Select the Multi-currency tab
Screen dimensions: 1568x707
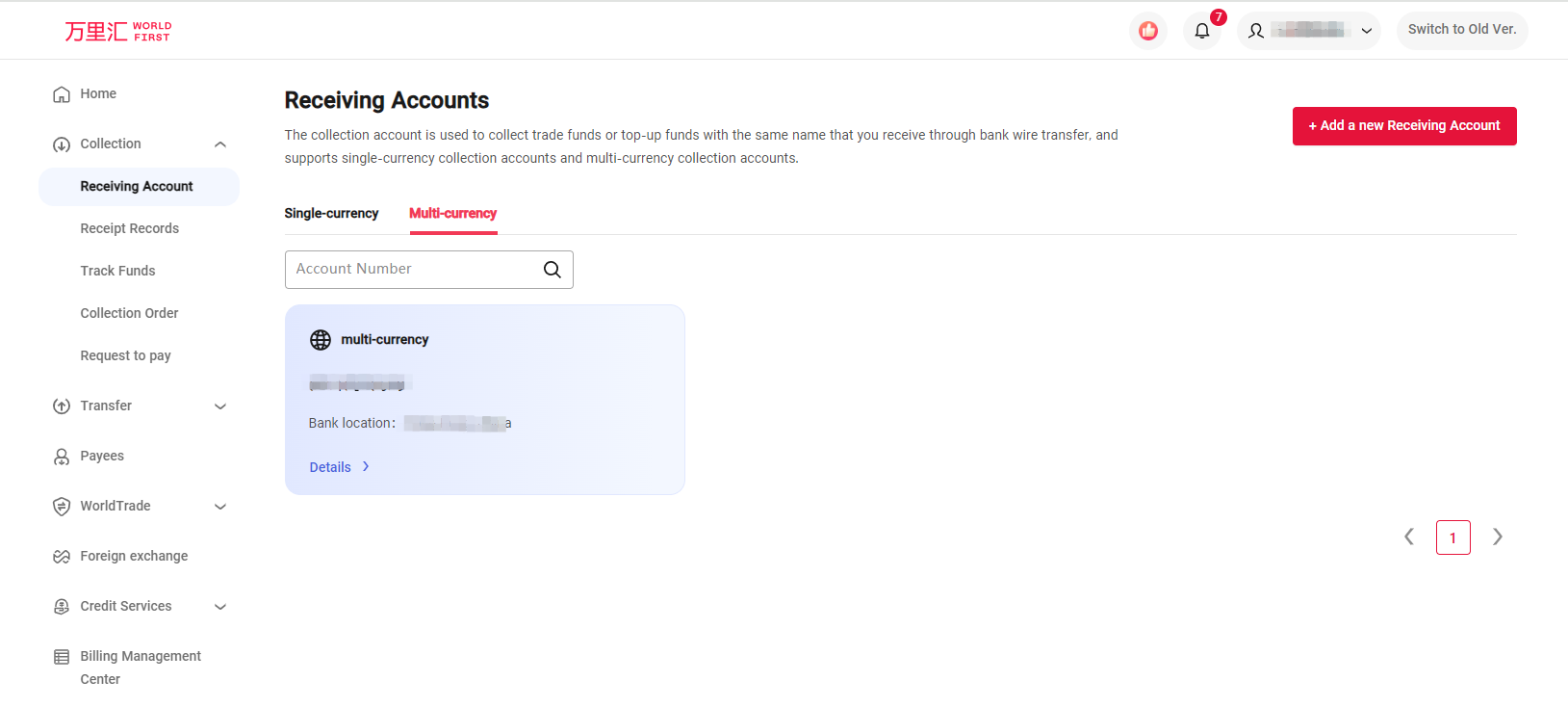pyautogui.click(x=453, y=214)
